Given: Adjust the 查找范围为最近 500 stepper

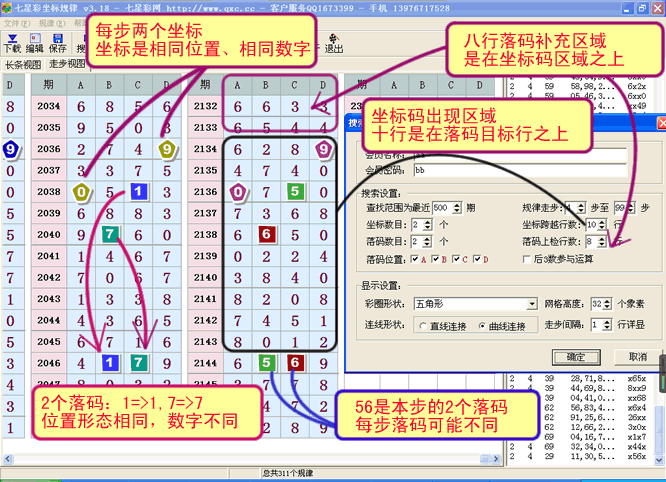Looking at the screenshot, I should tap(457, 208).
